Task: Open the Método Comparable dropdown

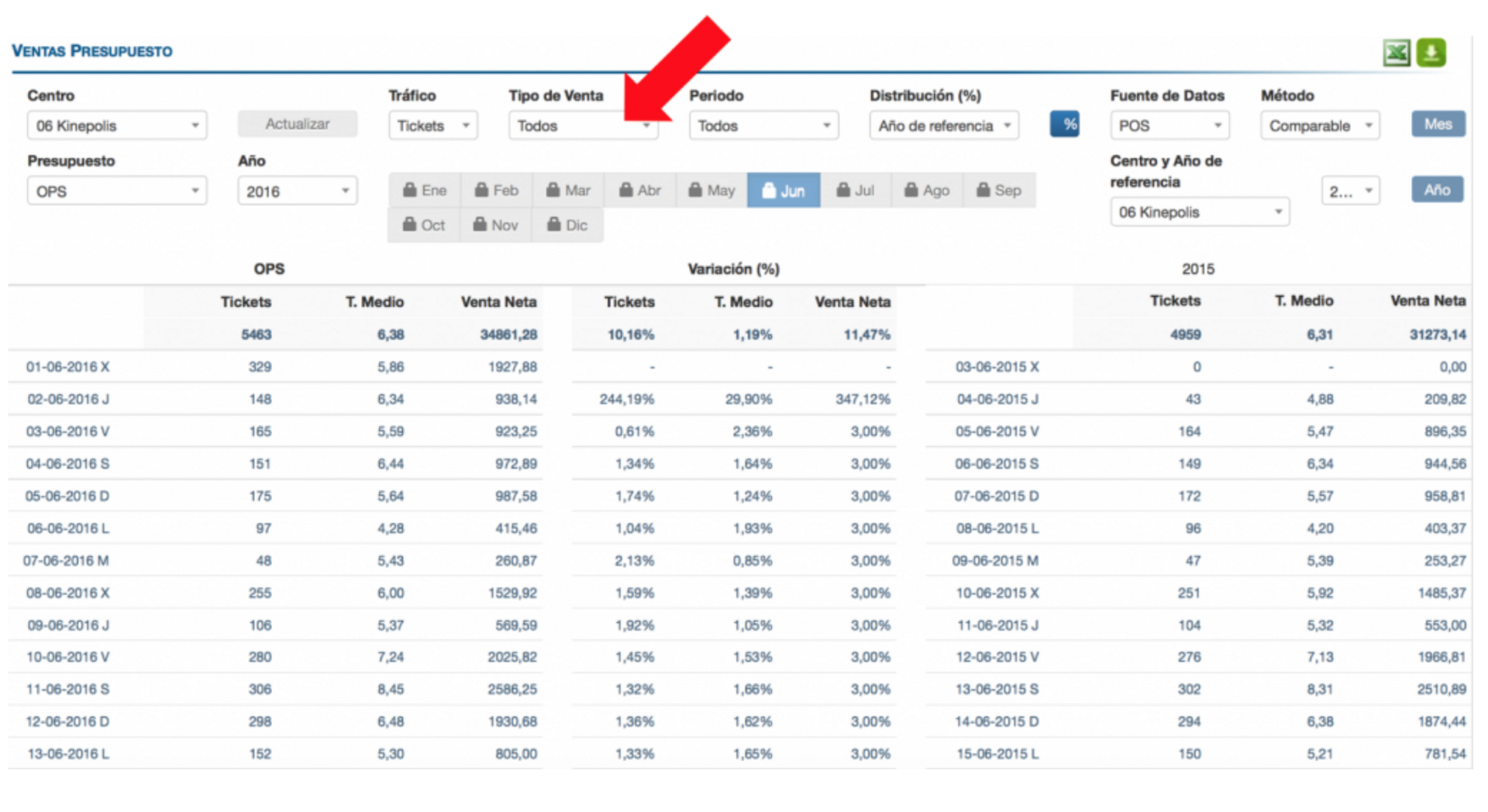Action: click(x=1319, y=126)
